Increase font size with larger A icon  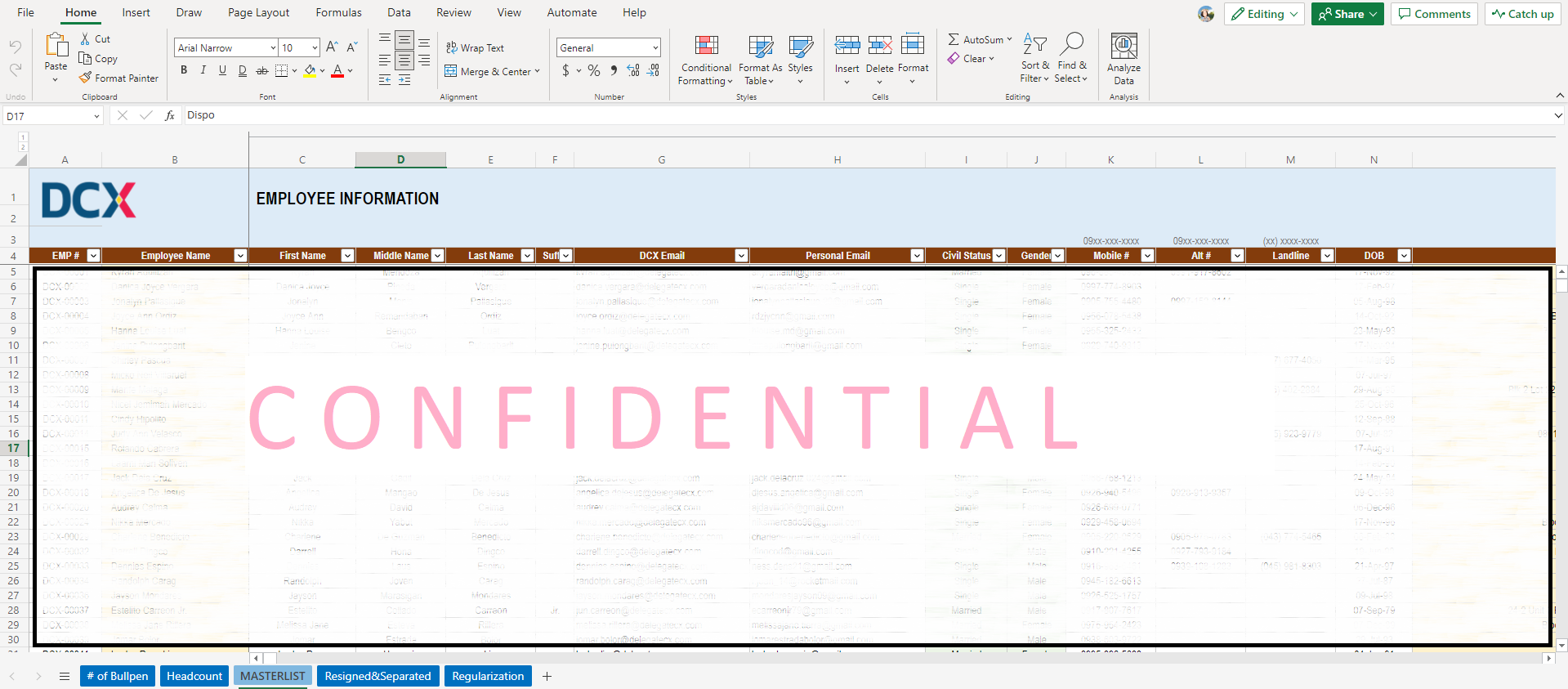(x=332, y=47)
